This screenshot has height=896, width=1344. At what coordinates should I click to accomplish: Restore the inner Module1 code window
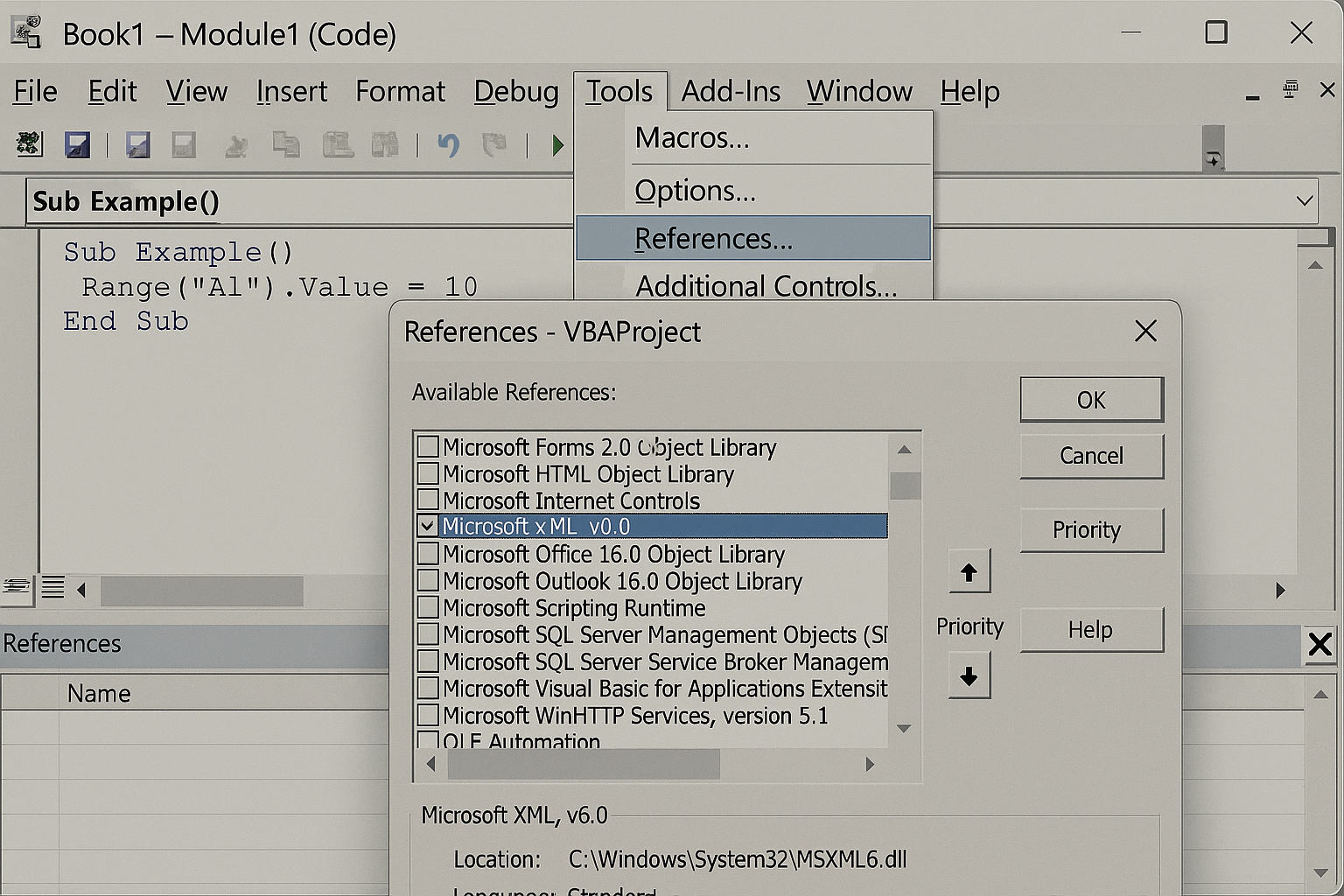pos(1291,89)
